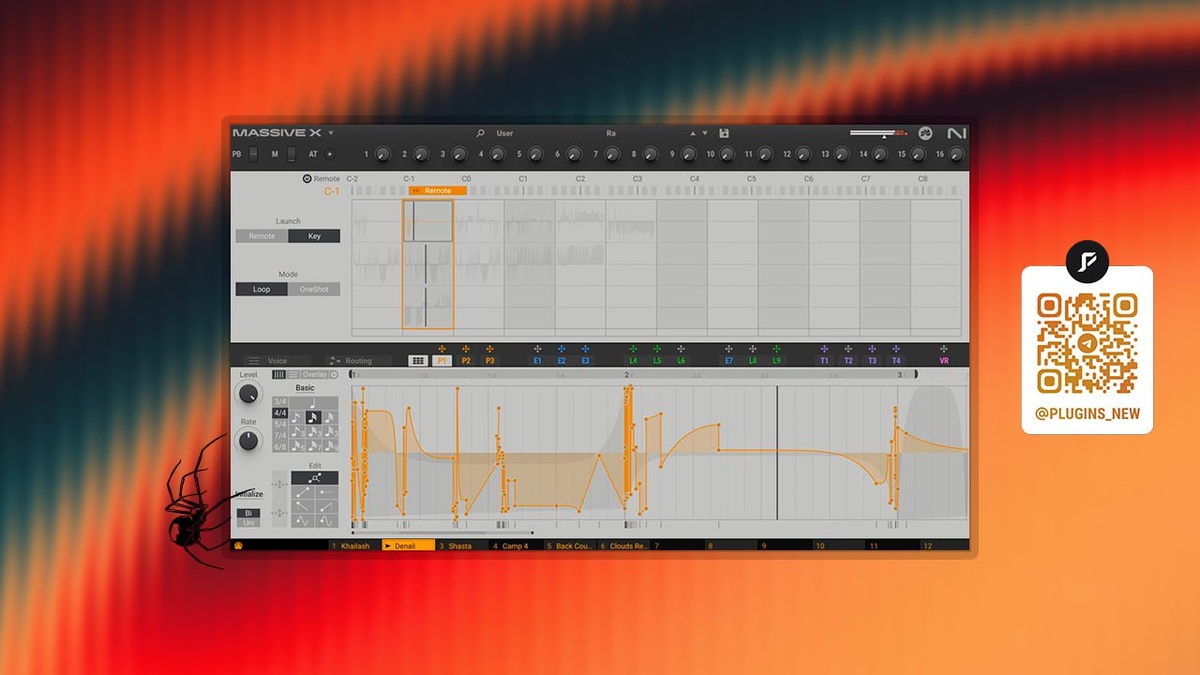The image size is (1200, 675).
Task: Go to previous preset with up arrow
Action: (x=692, y=133)
